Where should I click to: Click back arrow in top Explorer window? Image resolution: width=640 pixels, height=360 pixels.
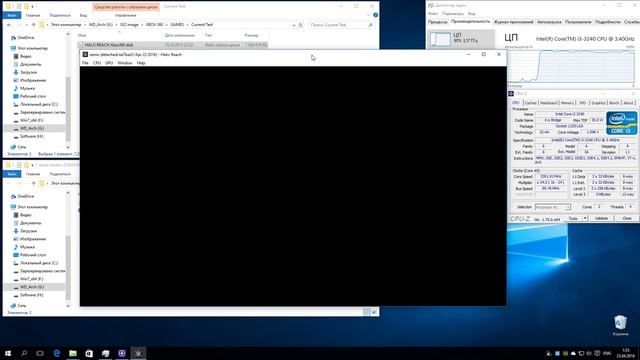pos(9,25)
